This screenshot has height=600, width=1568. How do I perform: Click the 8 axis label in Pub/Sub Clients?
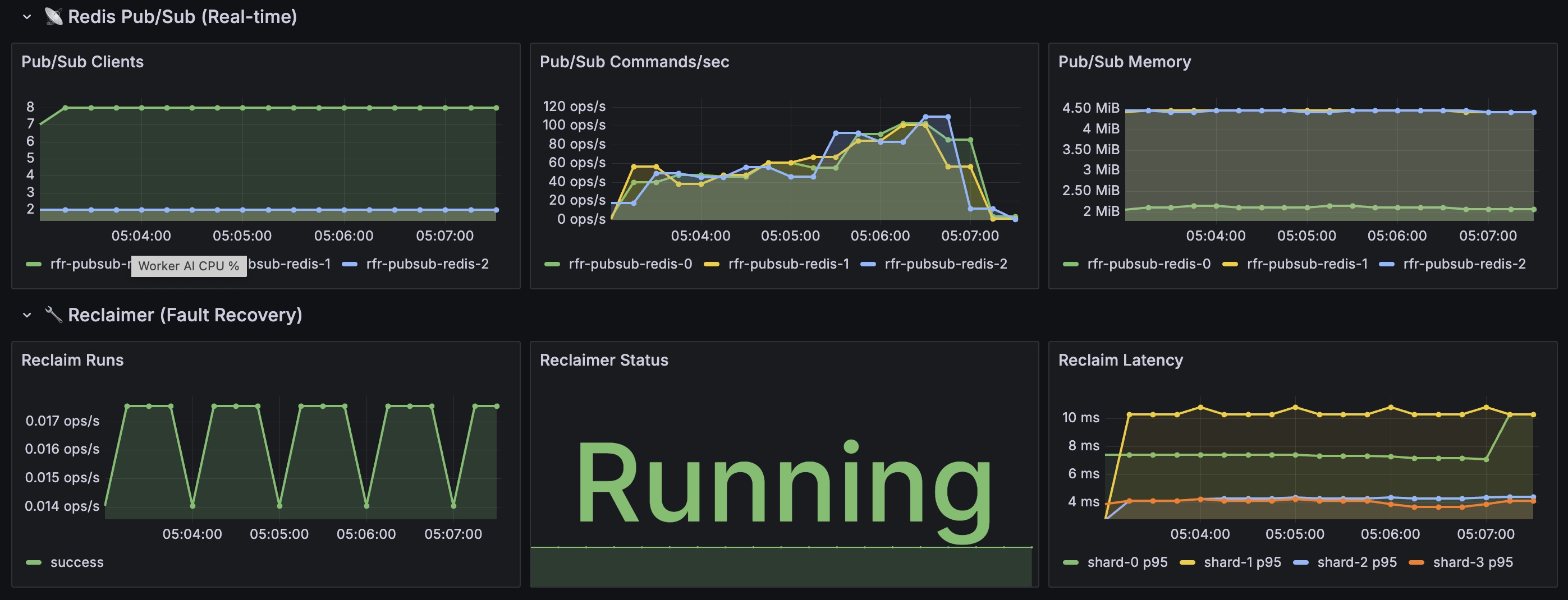pyautogui.click(x=30, y=107)
